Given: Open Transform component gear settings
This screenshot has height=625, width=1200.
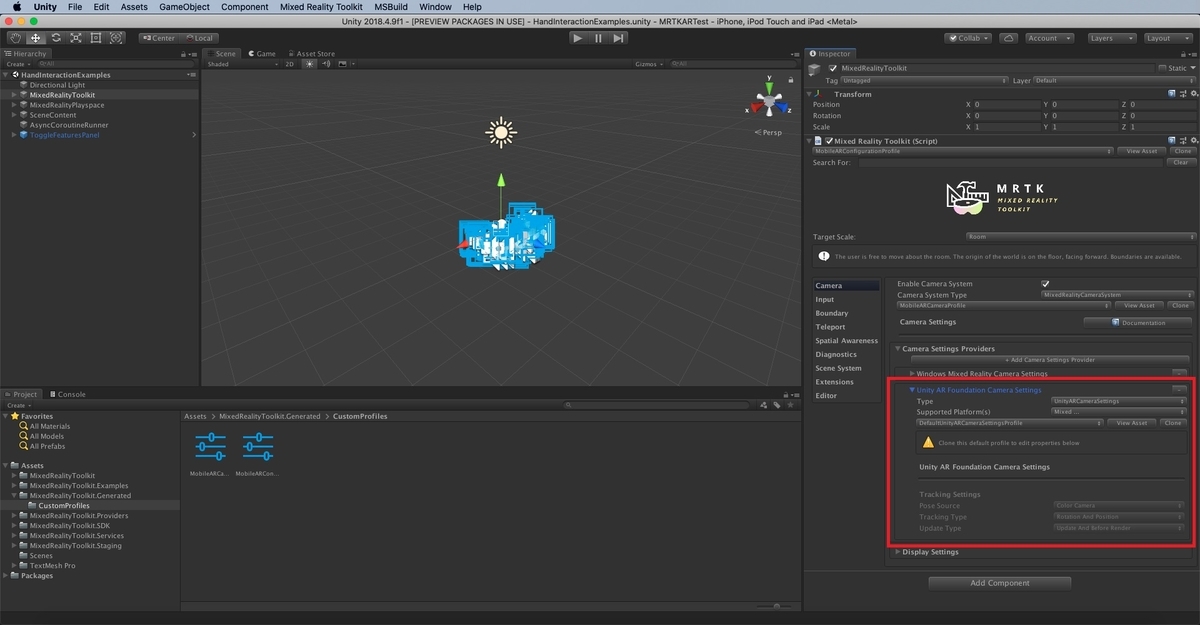Looking at the screenshot, I should pyautogui.click(x=1192, y=94).
